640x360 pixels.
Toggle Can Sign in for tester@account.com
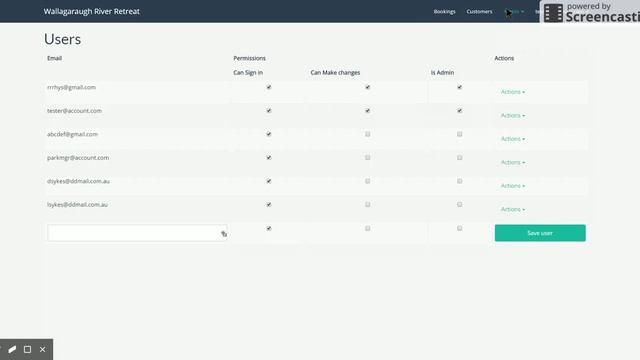click(x=269, y=111)
